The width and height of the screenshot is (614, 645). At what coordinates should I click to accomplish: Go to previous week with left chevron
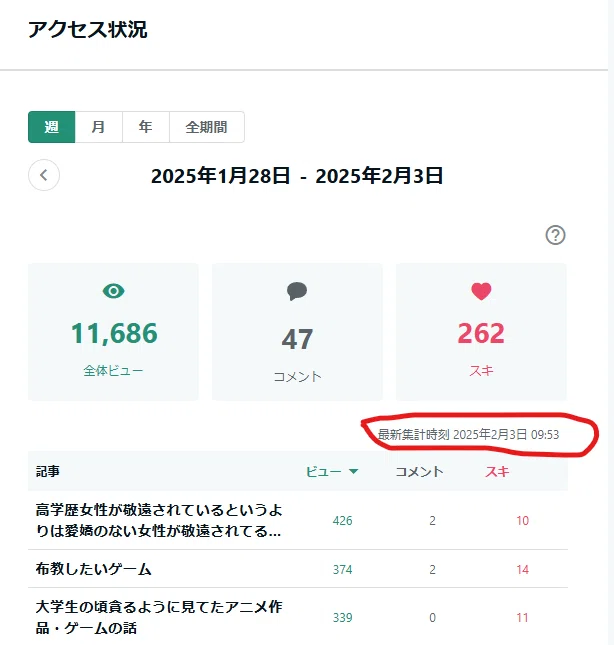tap(44, 175)
